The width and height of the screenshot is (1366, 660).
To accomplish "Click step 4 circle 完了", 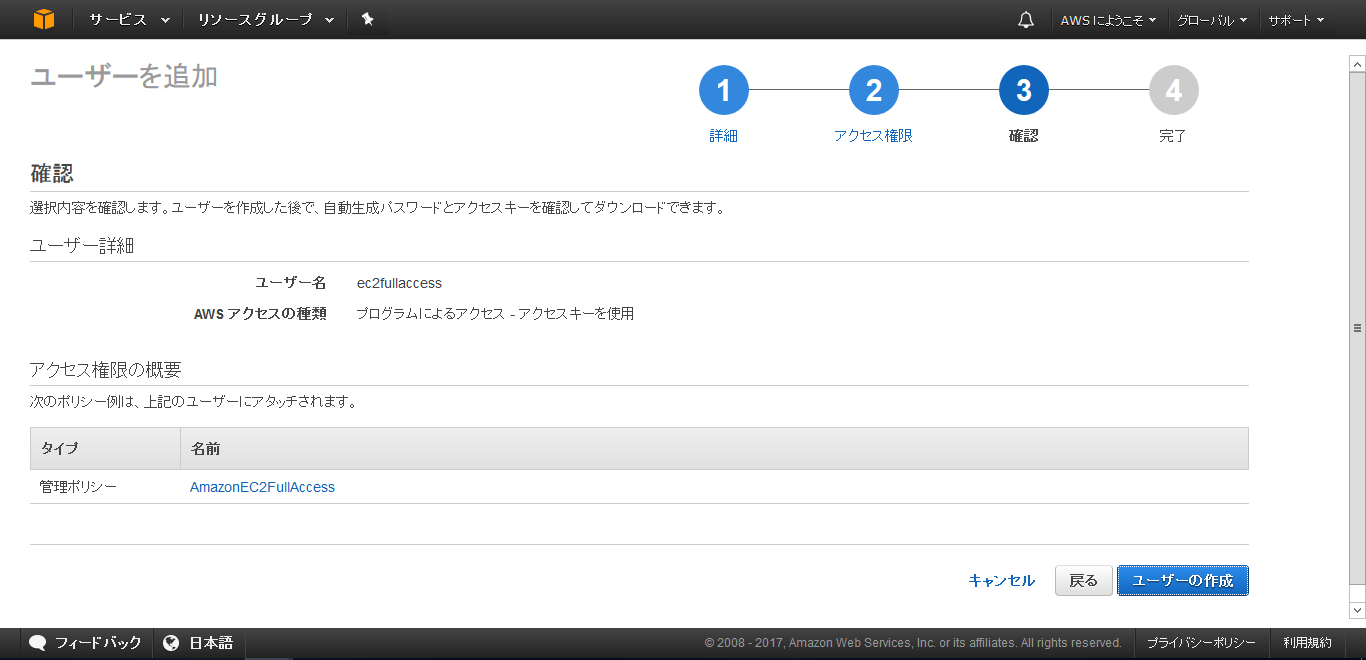I will [x=1174, y=91].
